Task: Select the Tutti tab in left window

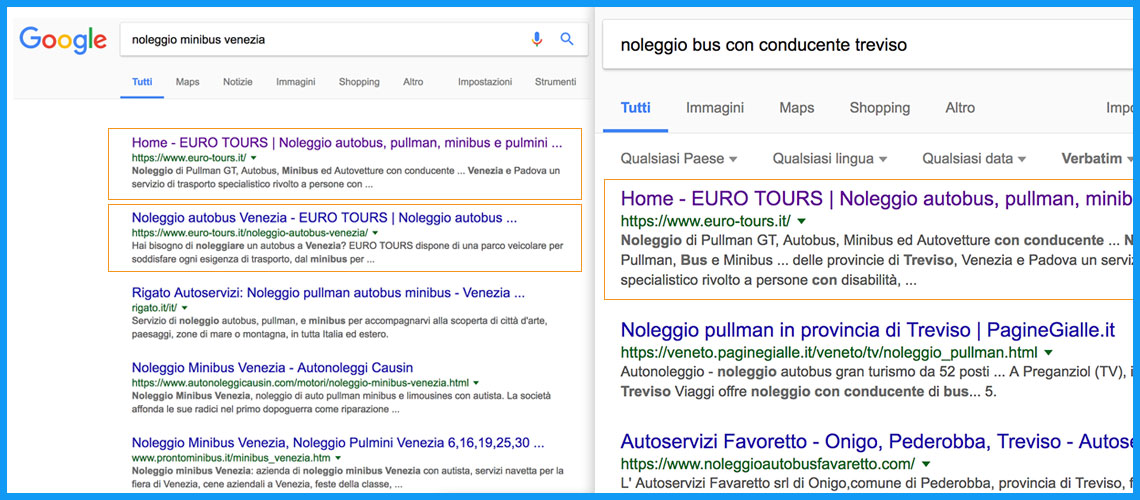Action: (x=142, y=82)
